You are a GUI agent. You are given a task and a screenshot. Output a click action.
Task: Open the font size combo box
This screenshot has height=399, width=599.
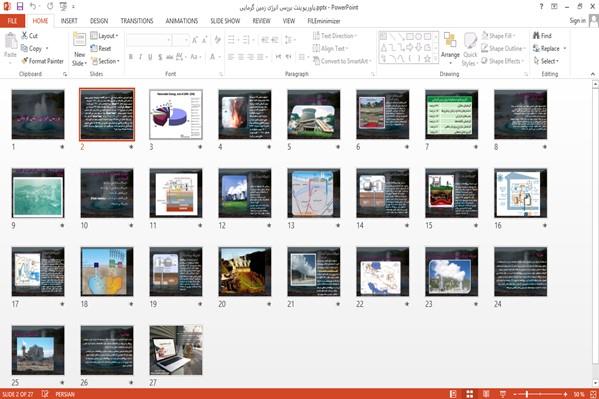click(x=180, y=39)
